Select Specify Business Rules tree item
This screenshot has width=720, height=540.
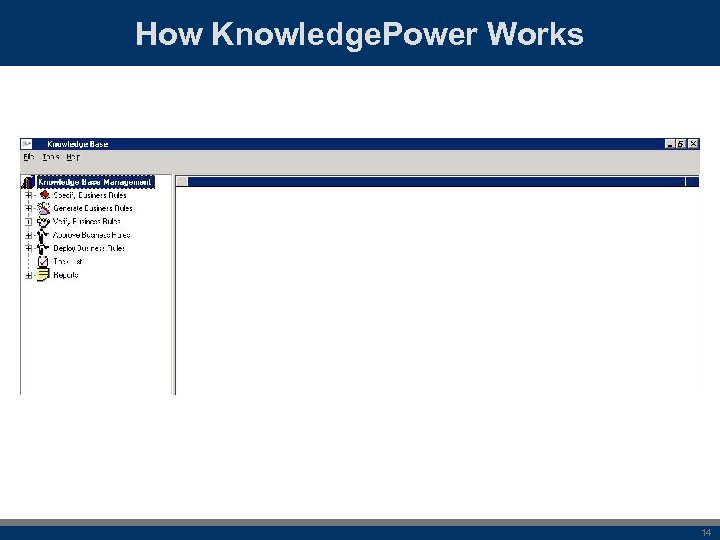[x=90, y=195]
